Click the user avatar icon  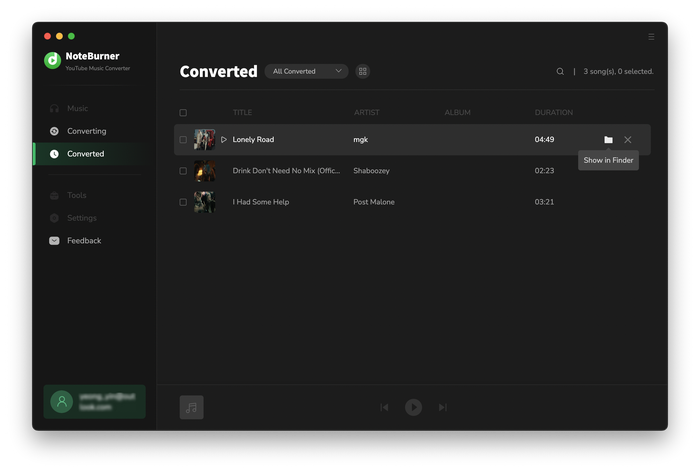[x=62, y=402]
